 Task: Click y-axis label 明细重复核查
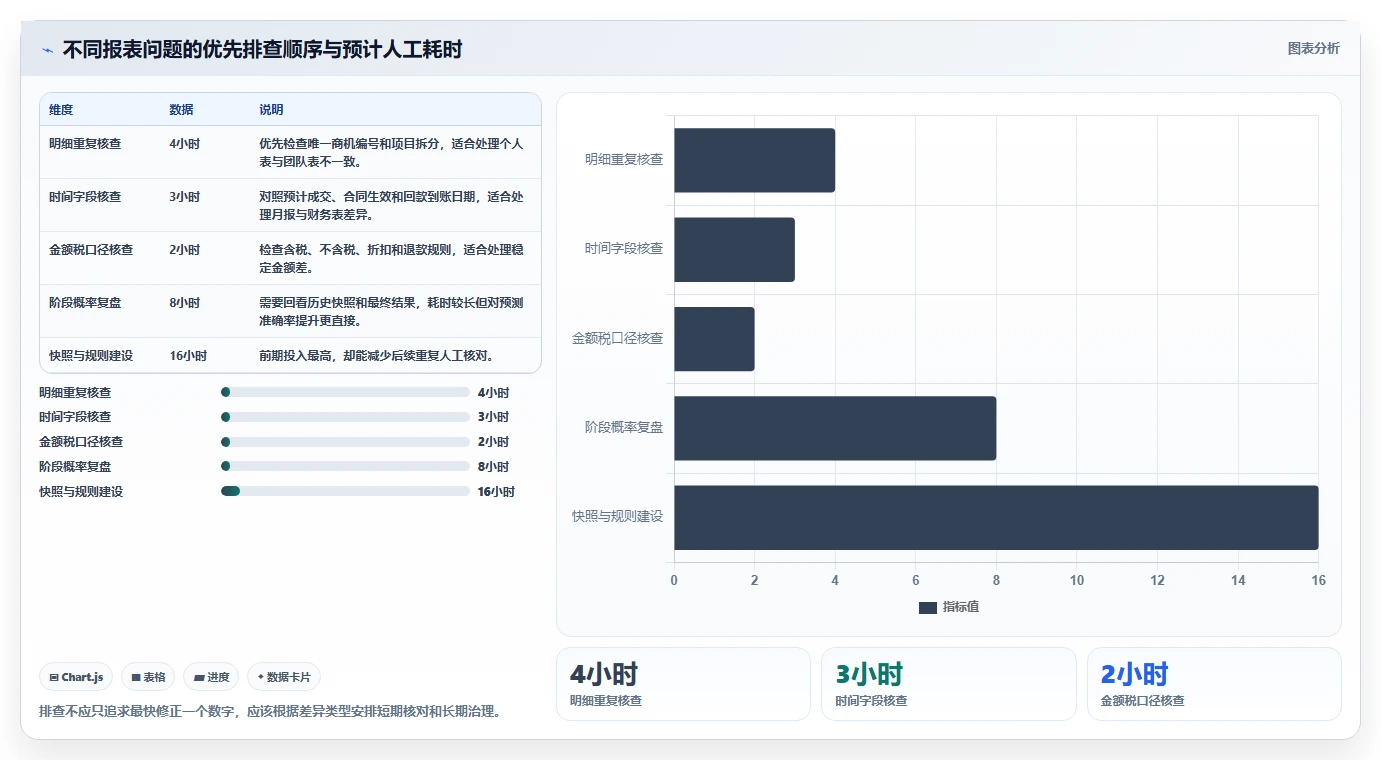624,160
